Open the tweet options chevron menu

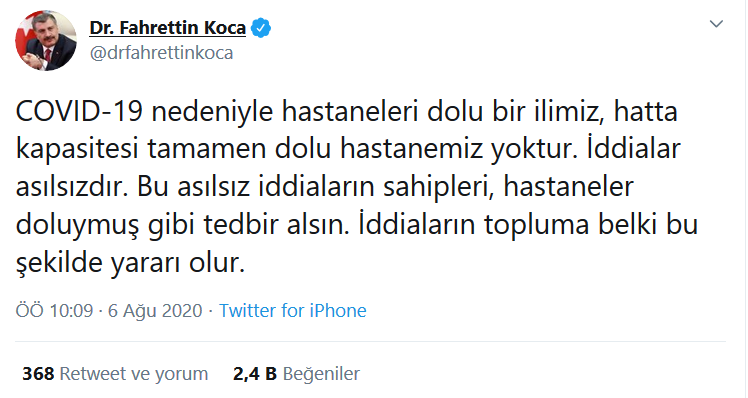(x=716, y=24)
